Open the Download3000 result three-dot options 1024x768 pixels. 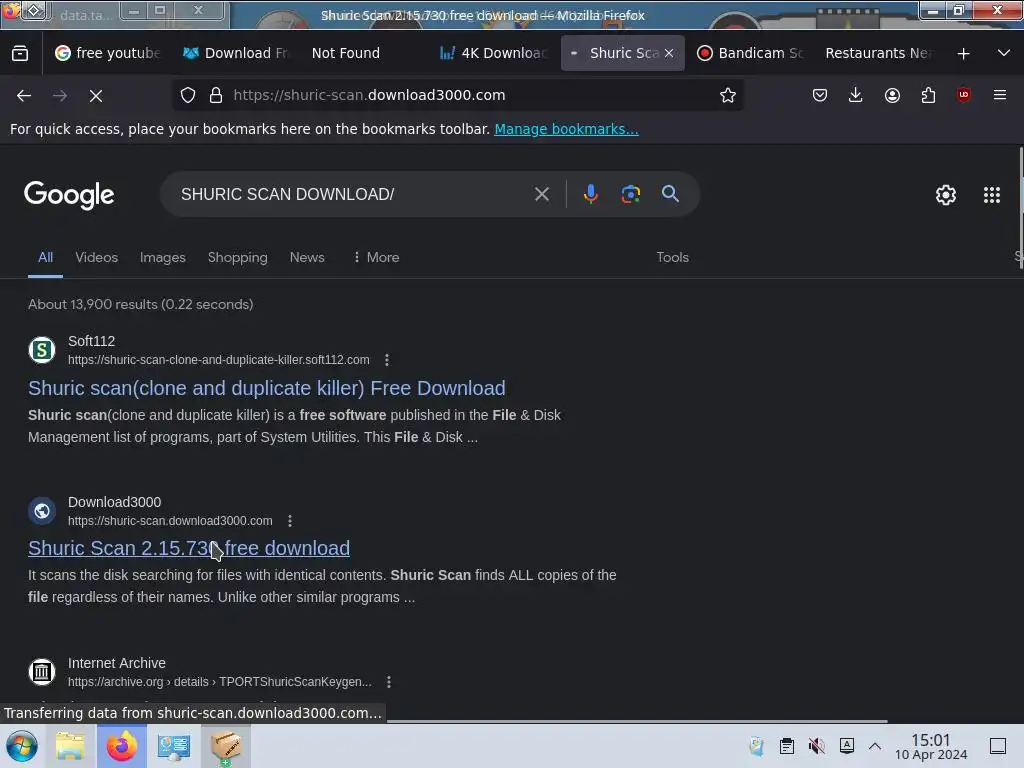[290, 520]
